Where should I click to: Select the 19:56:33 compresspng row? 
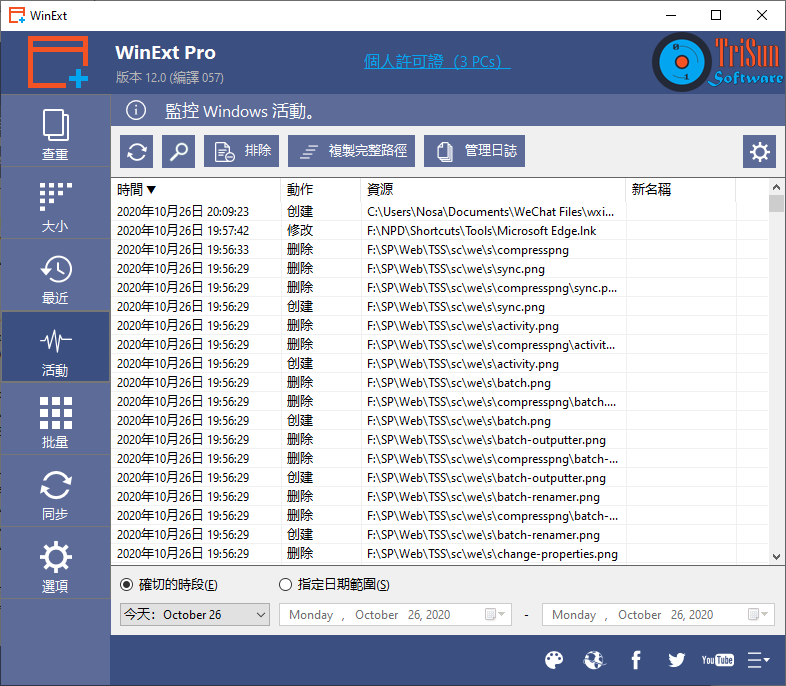point(440,250)
